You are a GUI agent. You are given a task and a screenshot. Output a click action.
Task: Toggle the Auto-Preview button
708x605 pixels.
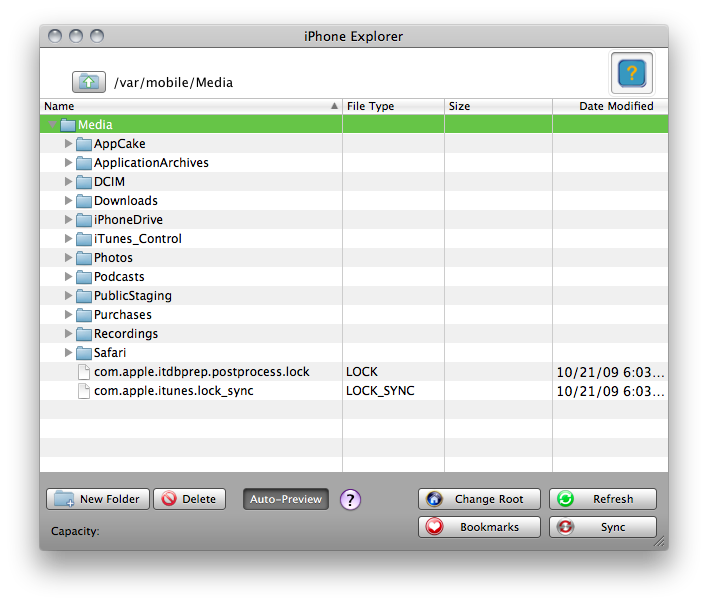pos(286,499)
